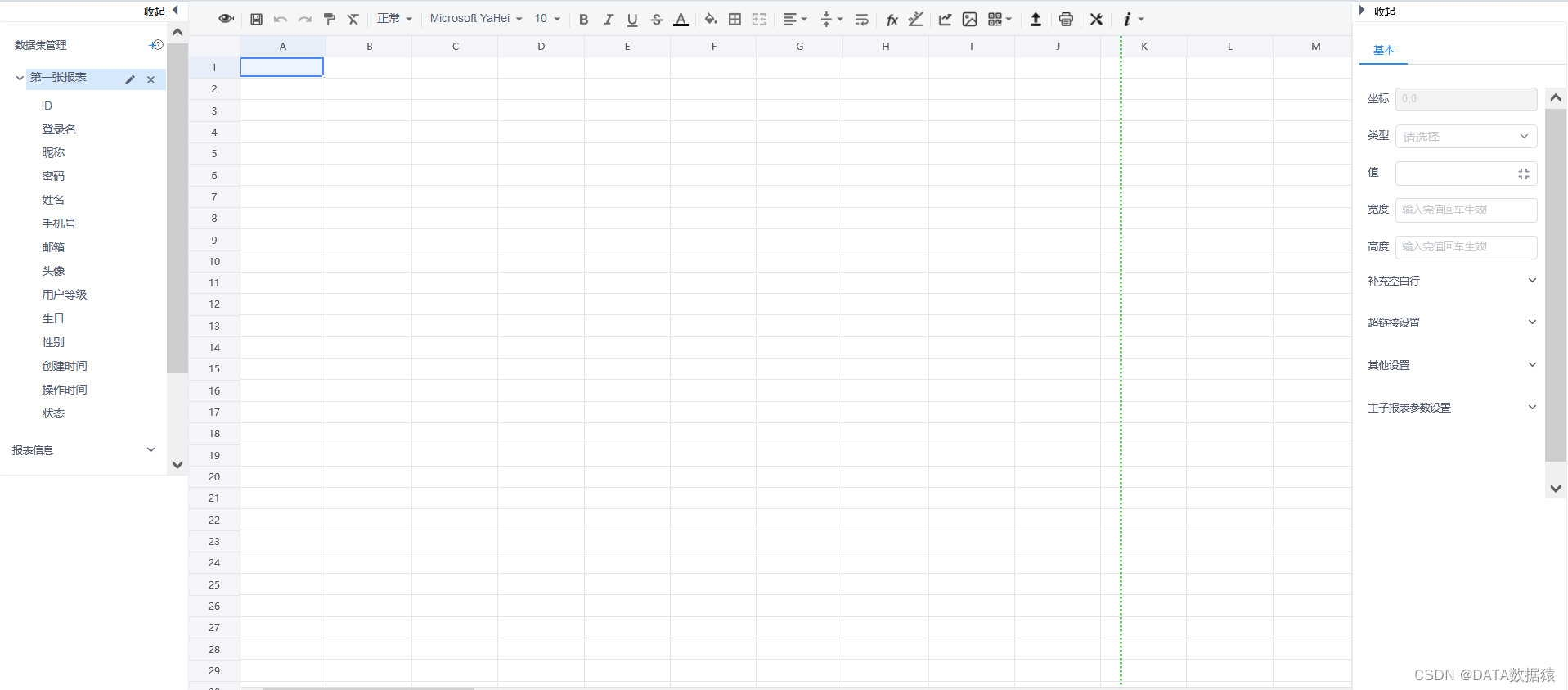The height and width of the screenshot is (690, 1568).
Task: Open the horizontal alignment dropdown
Action: click(x=795, y=19)
